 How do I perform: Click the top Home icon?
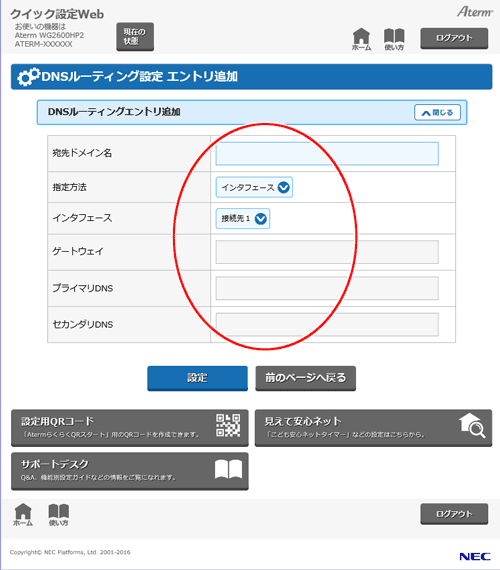click(x=361, y=39)
